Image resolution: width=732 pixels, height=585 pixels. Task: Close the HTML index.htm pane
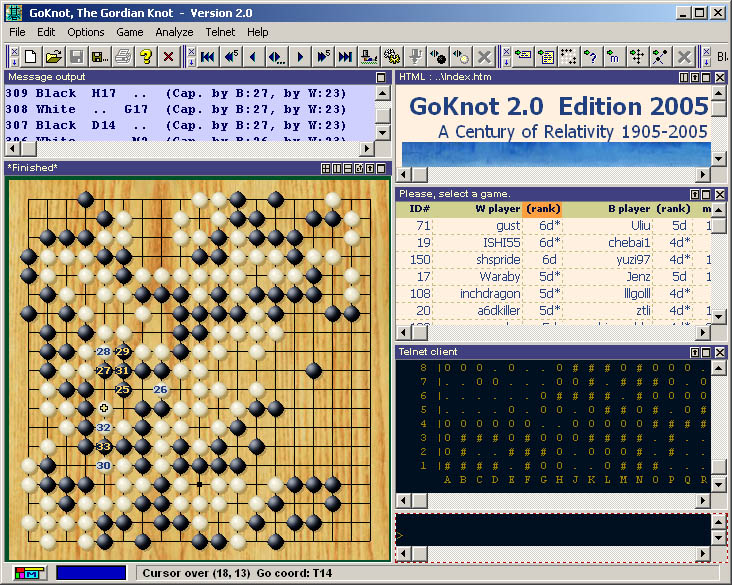click(x=720, y=77)
